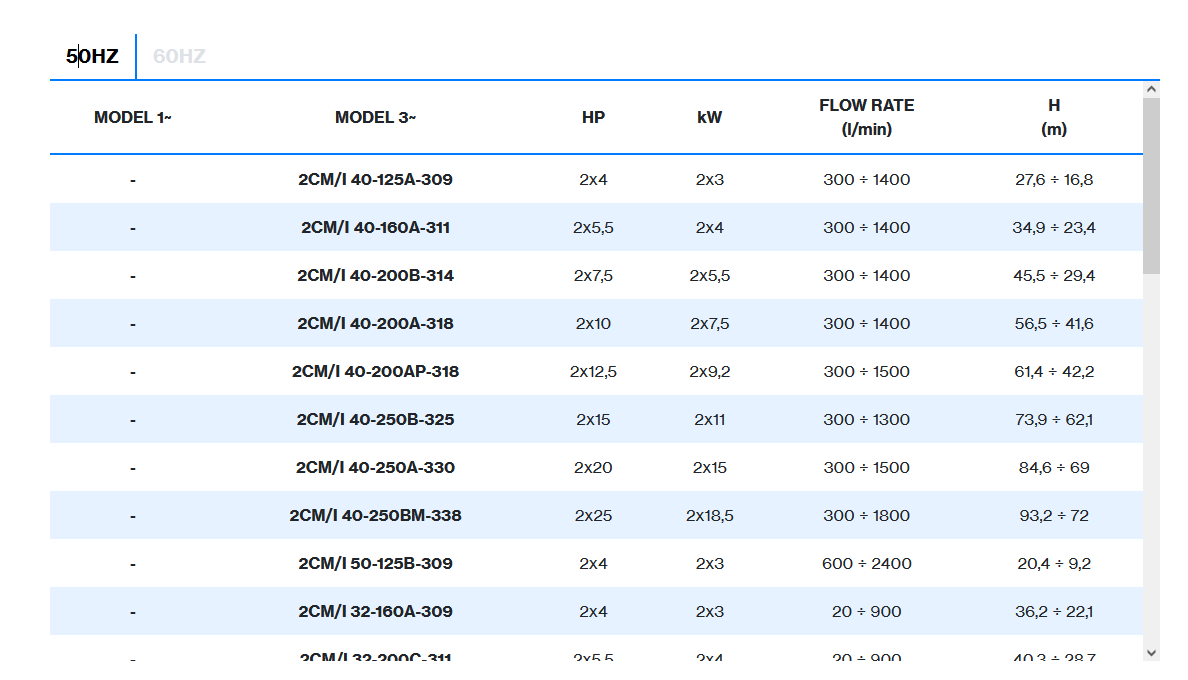
Task: Select model 2CM/I 40-200AP-318
Action: 375,372
